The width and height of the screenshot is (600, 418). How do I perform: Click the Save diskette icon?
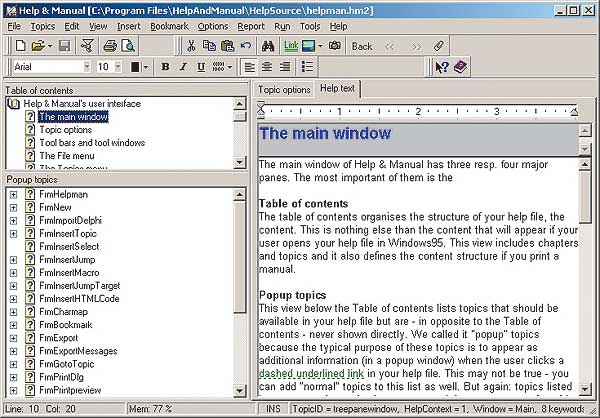pyautogui.click(x=64, y=46)
